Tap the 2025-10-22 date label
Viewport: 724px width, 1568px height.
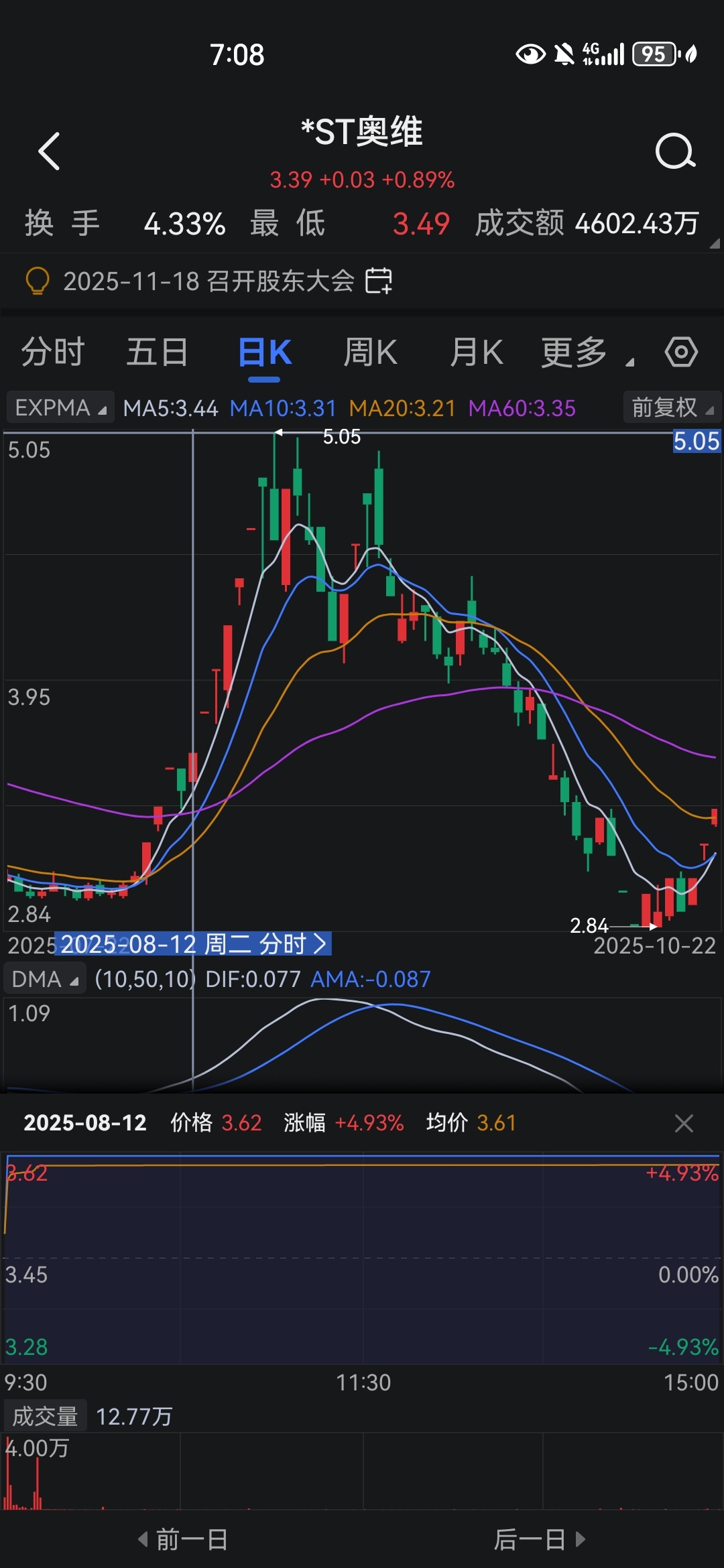click(x=655, y=945)
